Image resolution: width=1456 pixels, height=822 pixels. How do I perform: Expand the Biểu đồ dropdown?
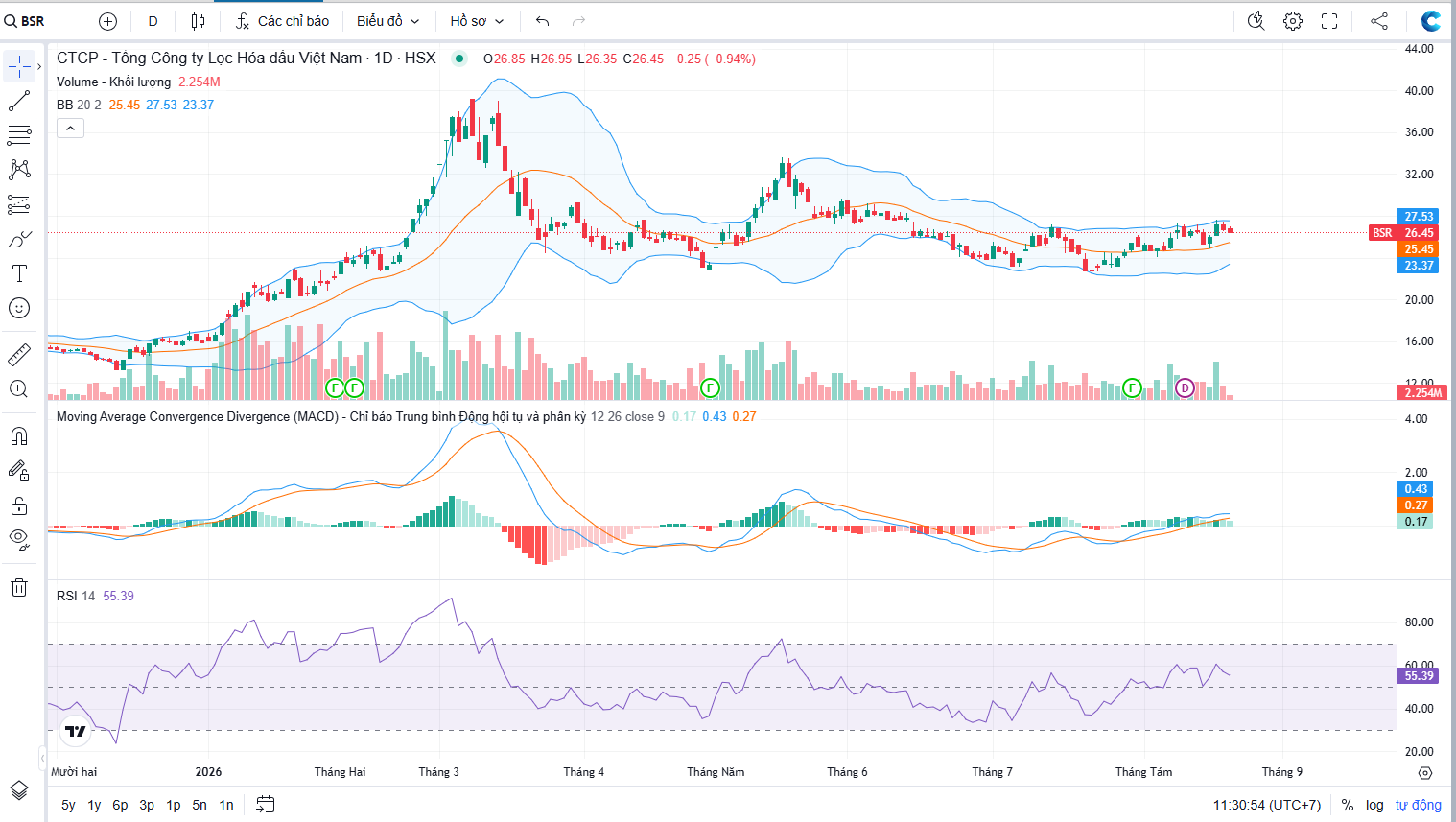point(387,21)
